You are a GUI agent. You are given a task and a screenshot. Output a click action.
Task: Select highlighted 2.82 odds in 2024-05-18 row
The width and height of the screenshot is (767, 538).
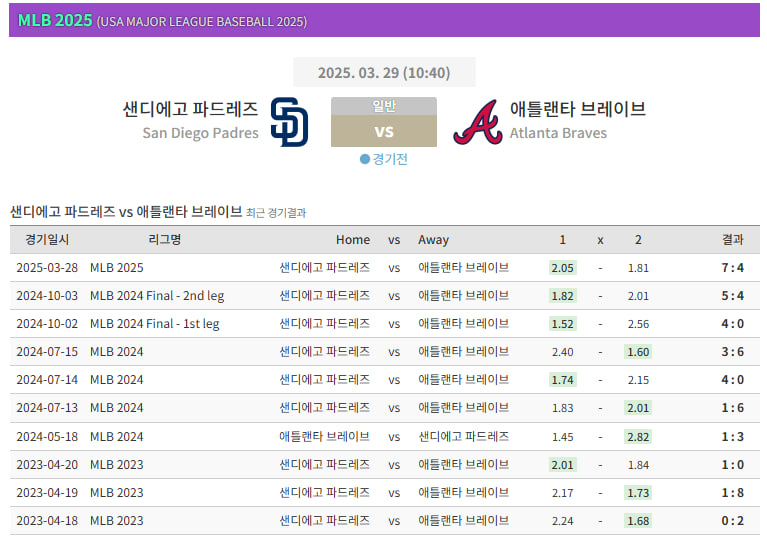pos(638,437)
